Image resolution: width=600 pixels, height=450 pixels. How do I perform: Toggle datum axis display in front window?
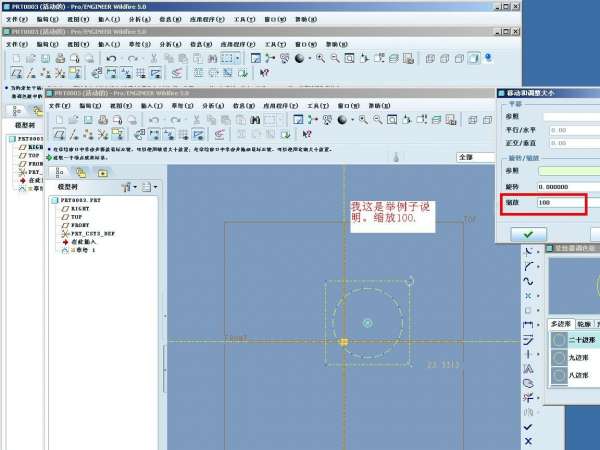pyautogui.click(x=73, y=134)
